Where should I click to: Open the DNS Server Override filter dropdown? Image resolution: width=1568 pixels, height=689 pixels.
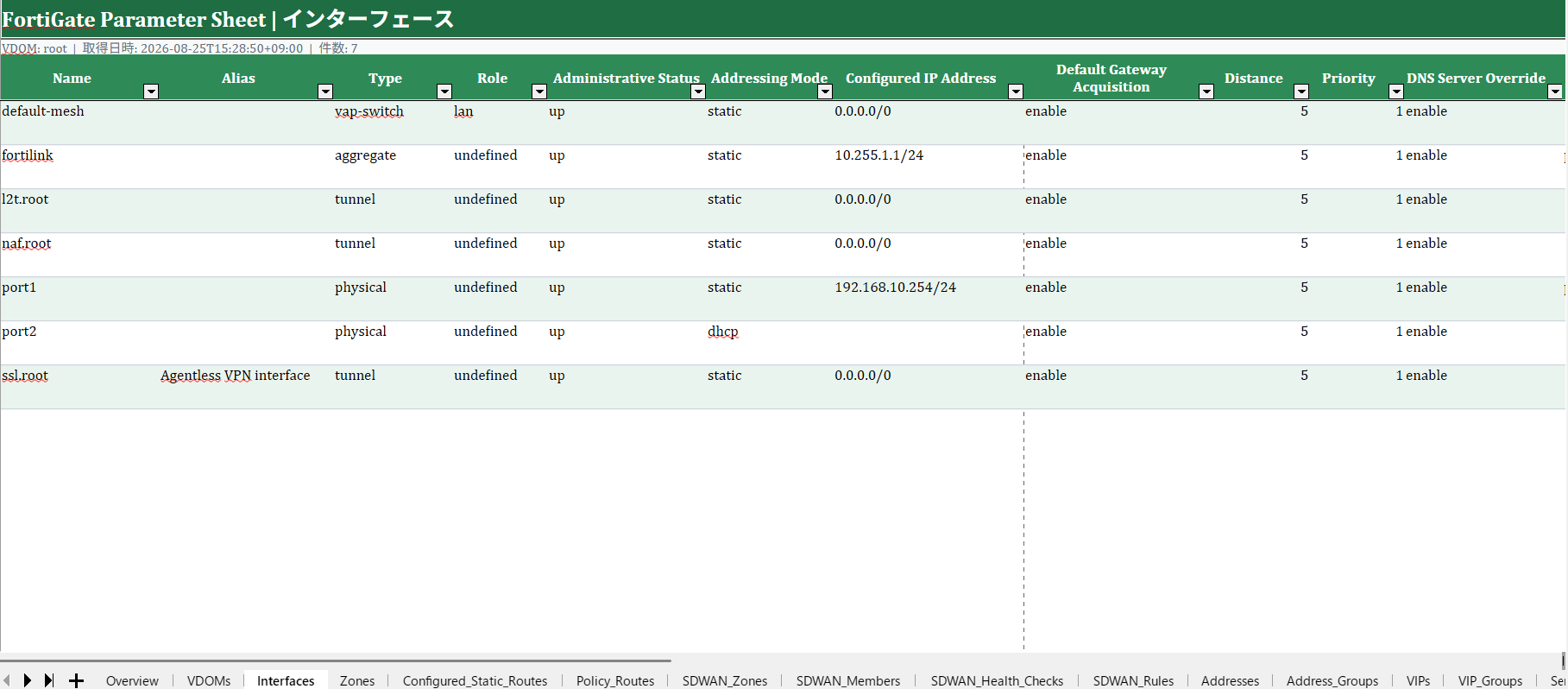(x=1555, y=92)
